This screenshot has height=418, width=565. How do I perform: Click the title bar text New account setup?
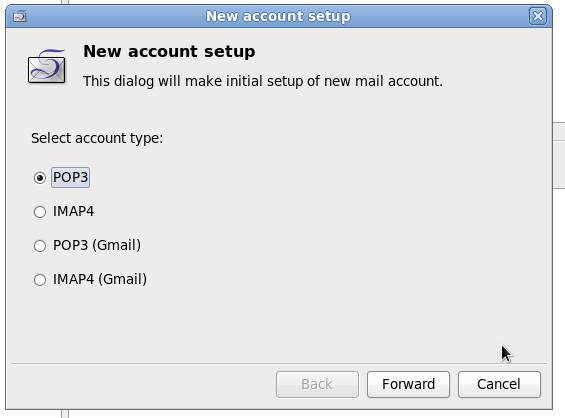[x=278, y=16]
